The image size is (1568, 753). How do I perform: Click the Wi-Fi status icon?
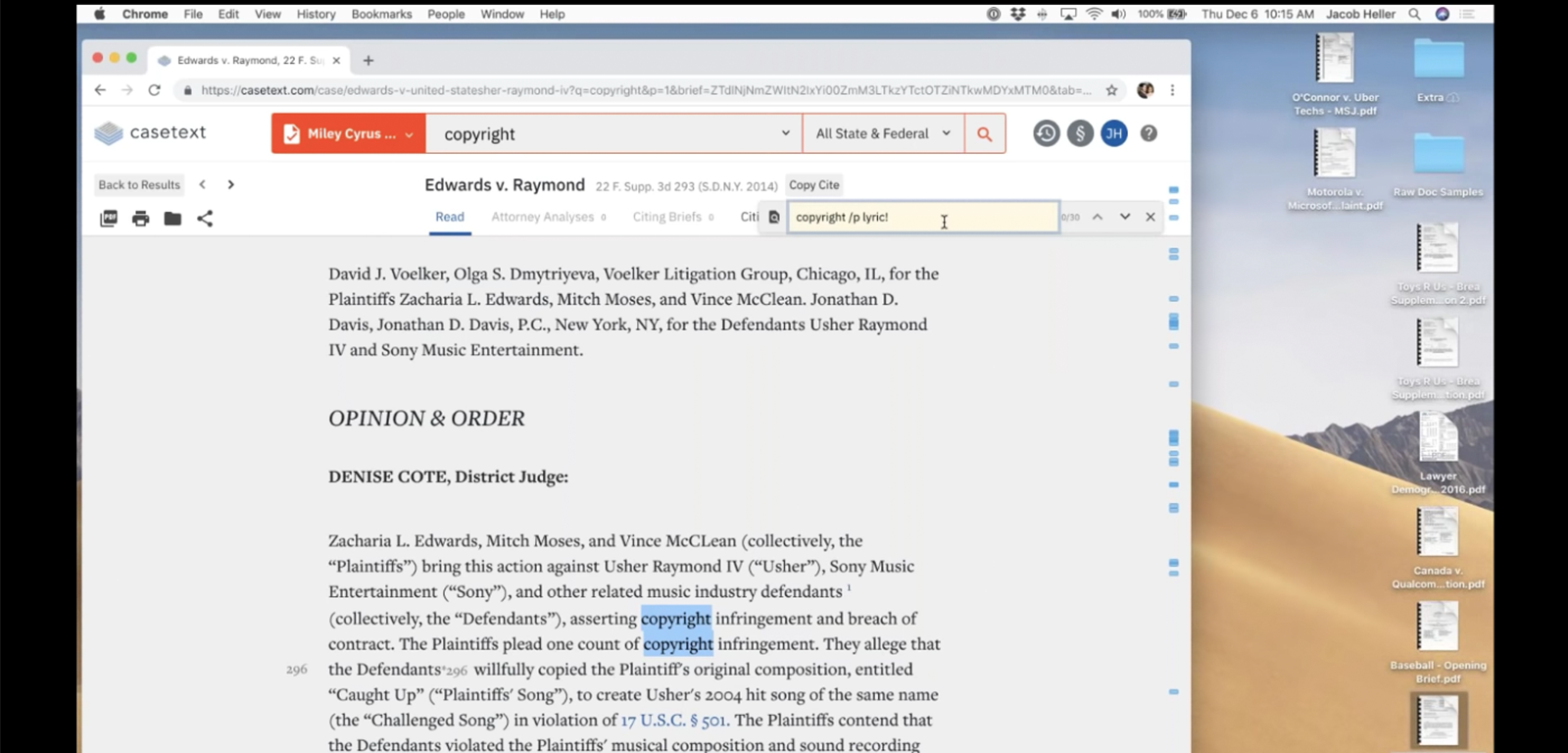pos(1094,14)
